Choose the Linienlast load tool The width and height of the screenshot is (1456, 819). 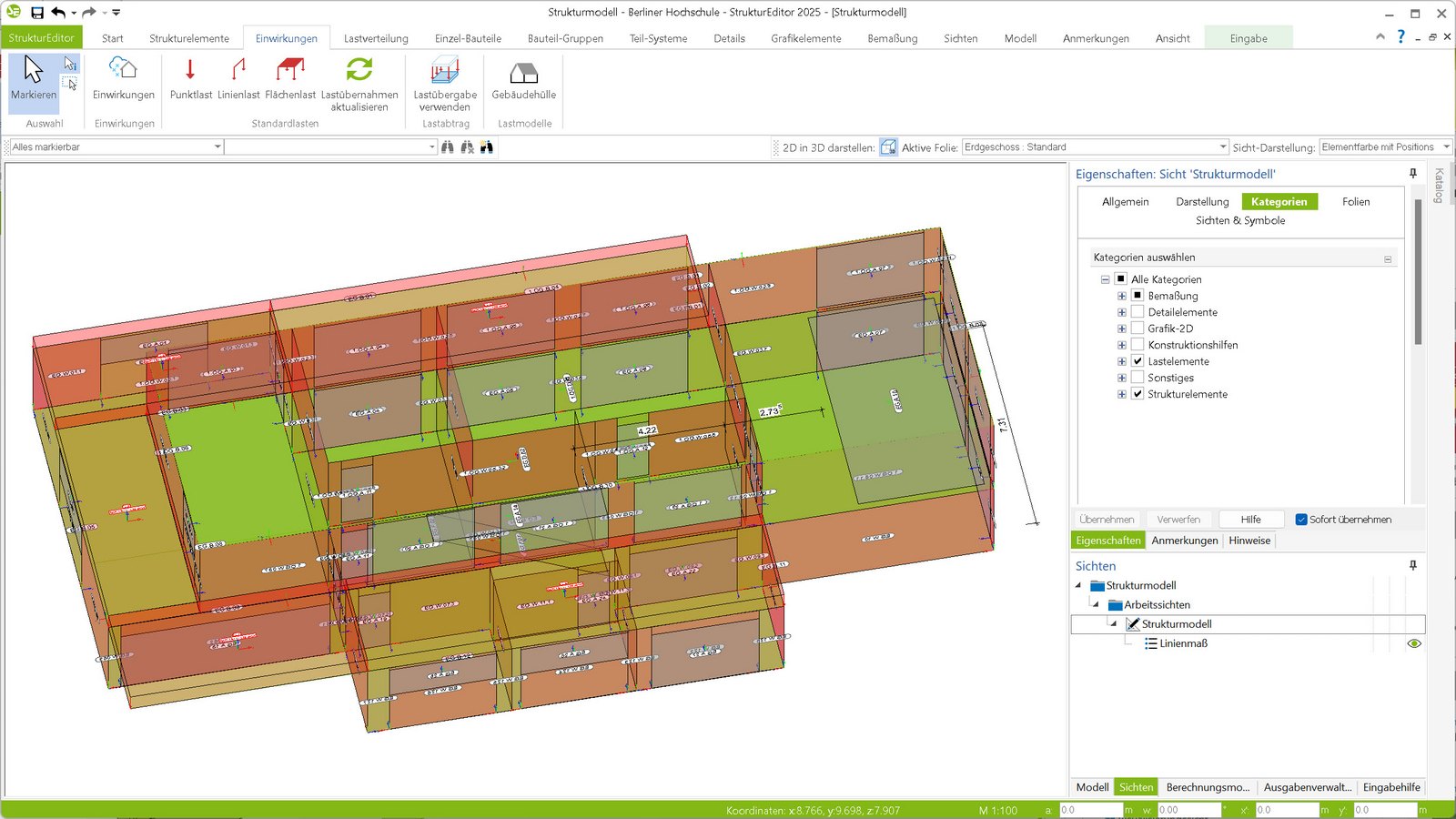[238, 78]
